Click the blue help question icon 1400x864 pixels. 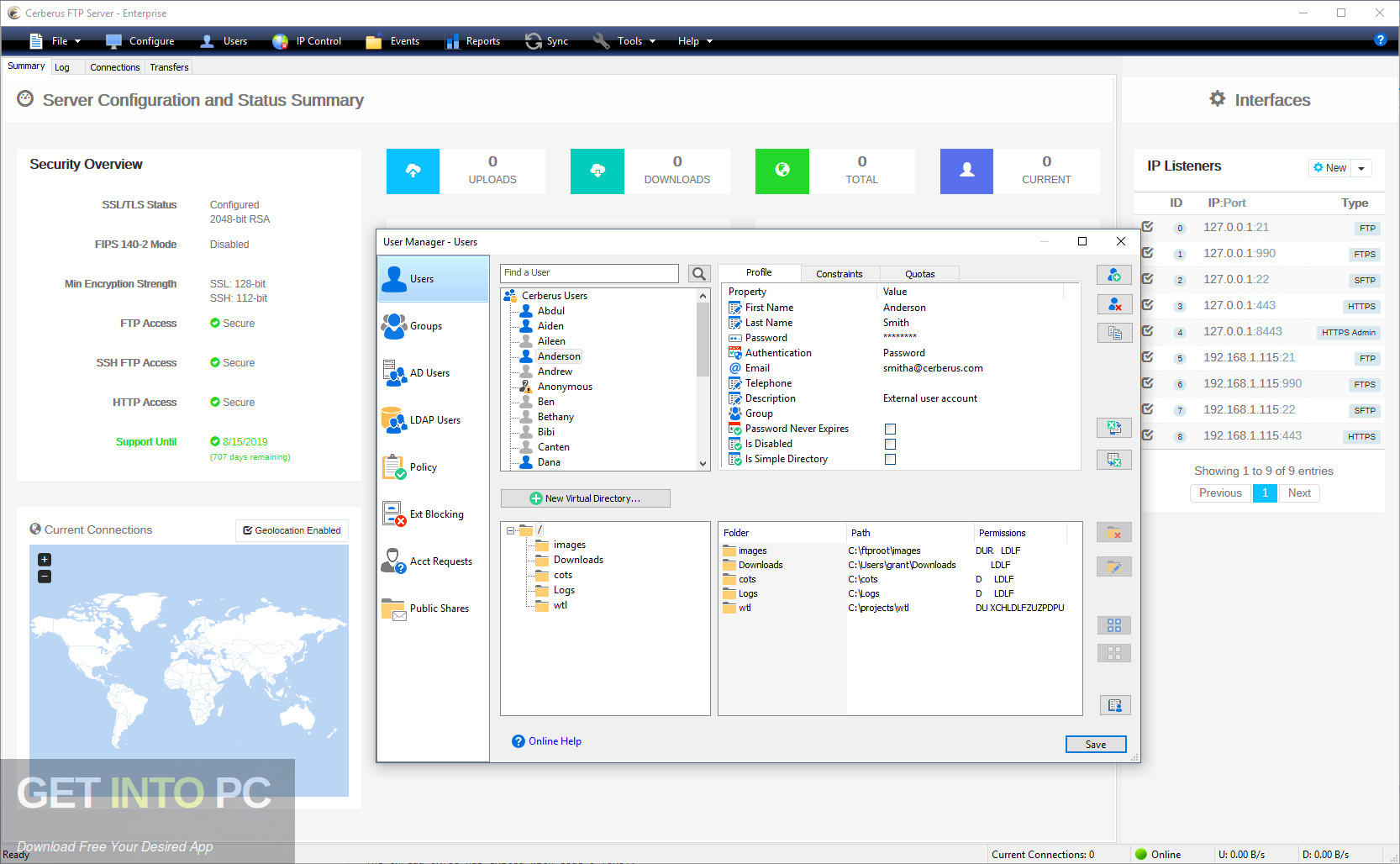tap(1380, 40)
